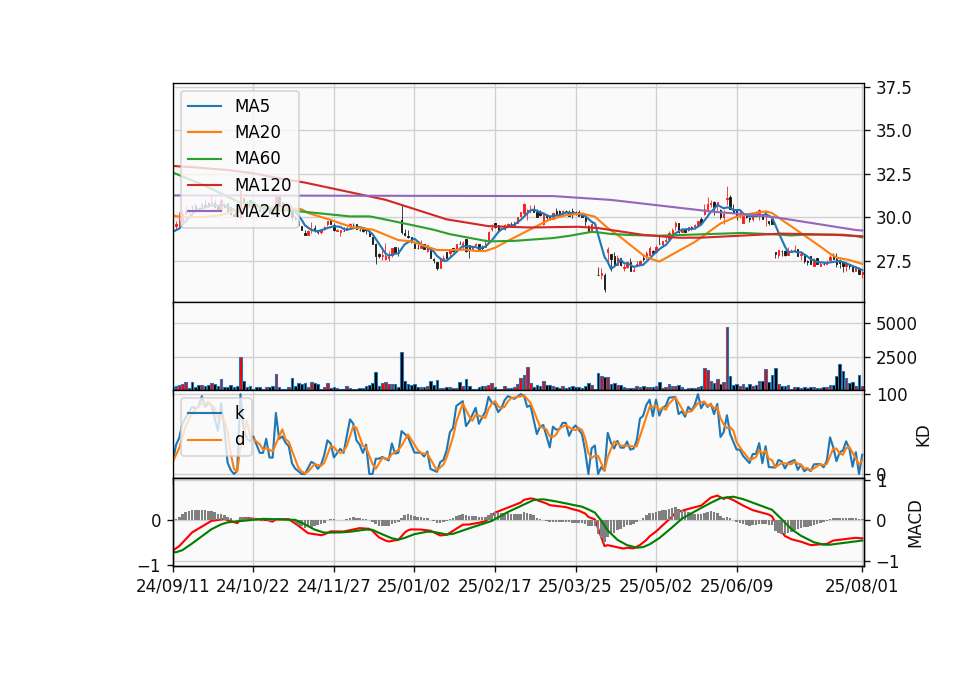Click the 25/08/01 date axis label
Viewport: 960px width, 690px height.
click(861, 587)
